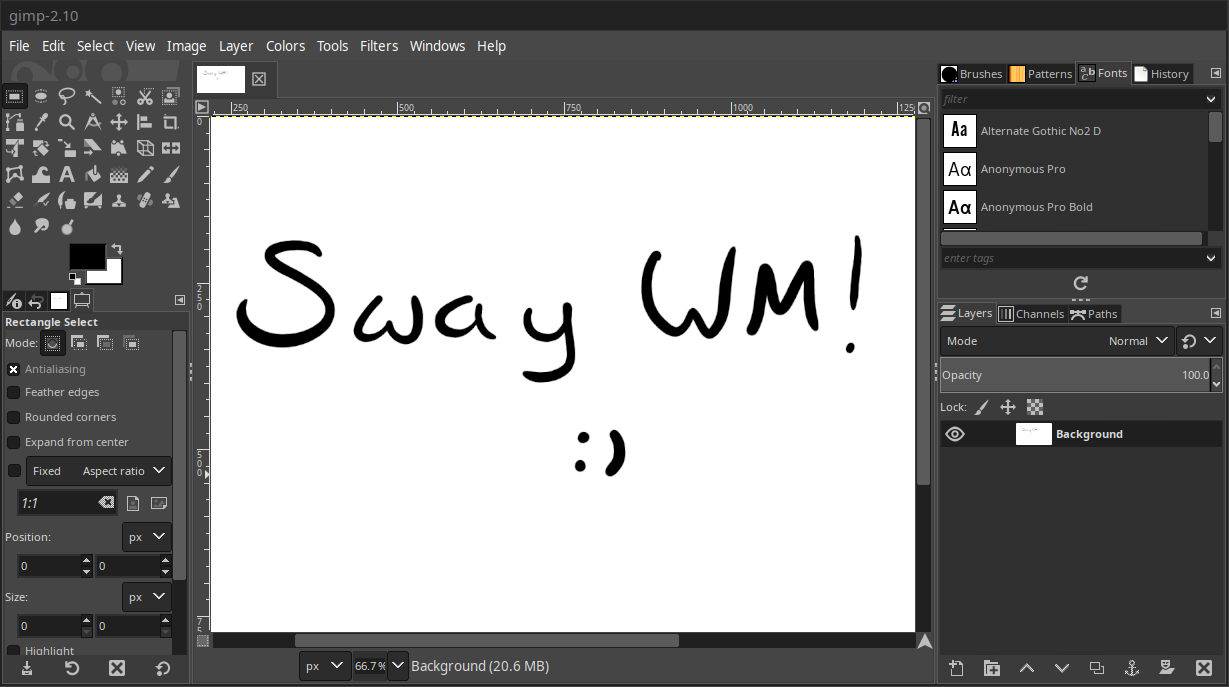The image size is (1229, 687).
Task: Save tool preset in tool options
Action: pyautogui.click(x=27, y=668)
